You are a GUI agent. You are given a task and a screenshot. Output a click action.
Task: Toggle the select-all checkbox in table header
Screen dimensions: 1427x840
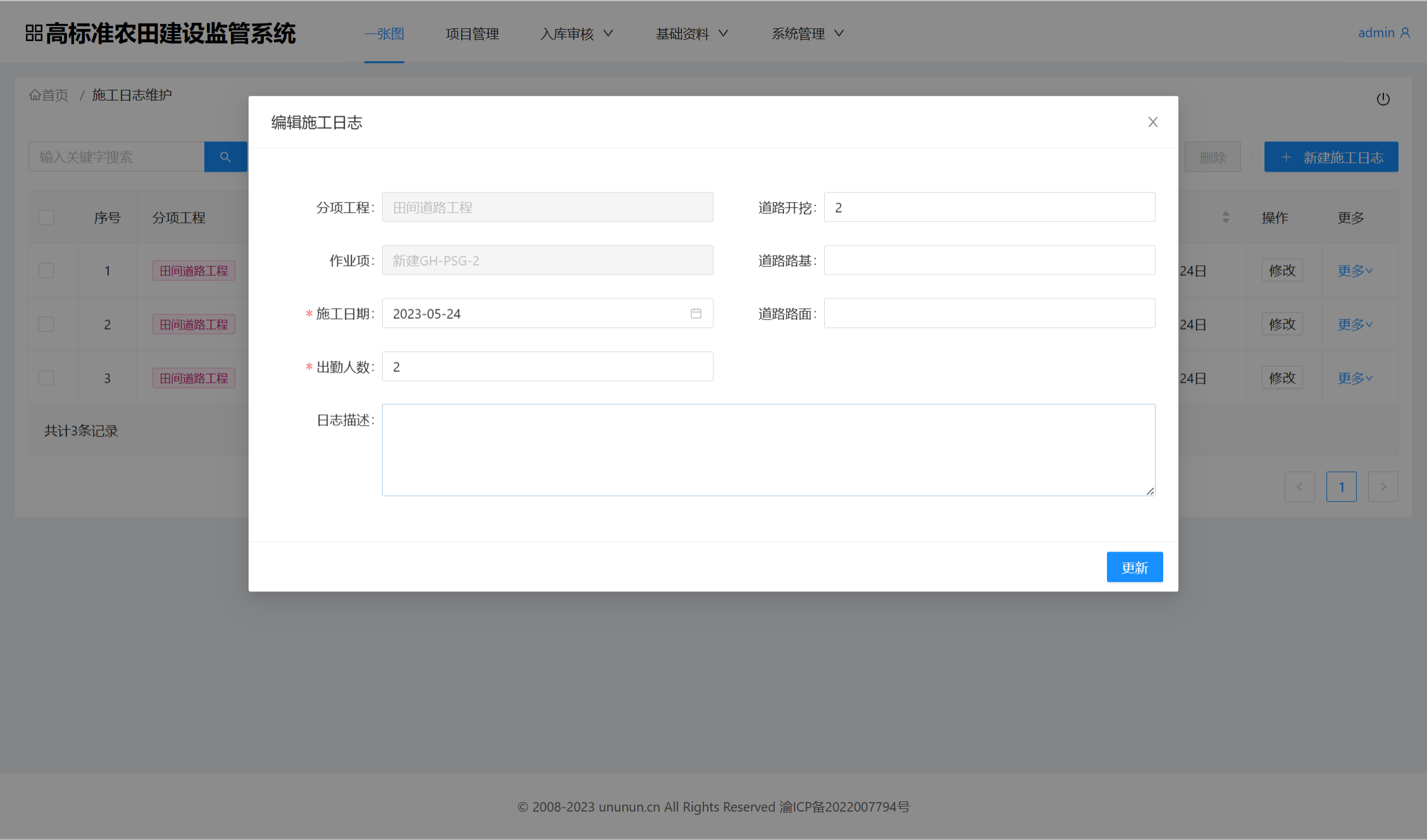tap(46, 218)
